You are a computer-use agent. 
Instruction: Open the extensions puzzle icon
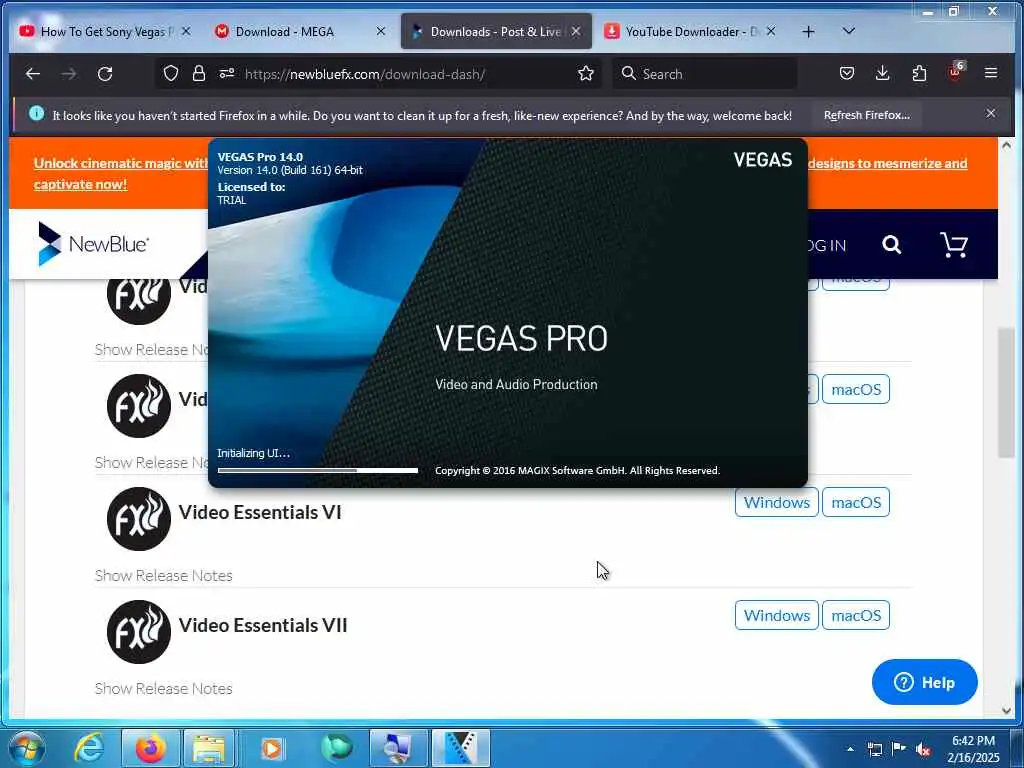[x=919, y=73]
